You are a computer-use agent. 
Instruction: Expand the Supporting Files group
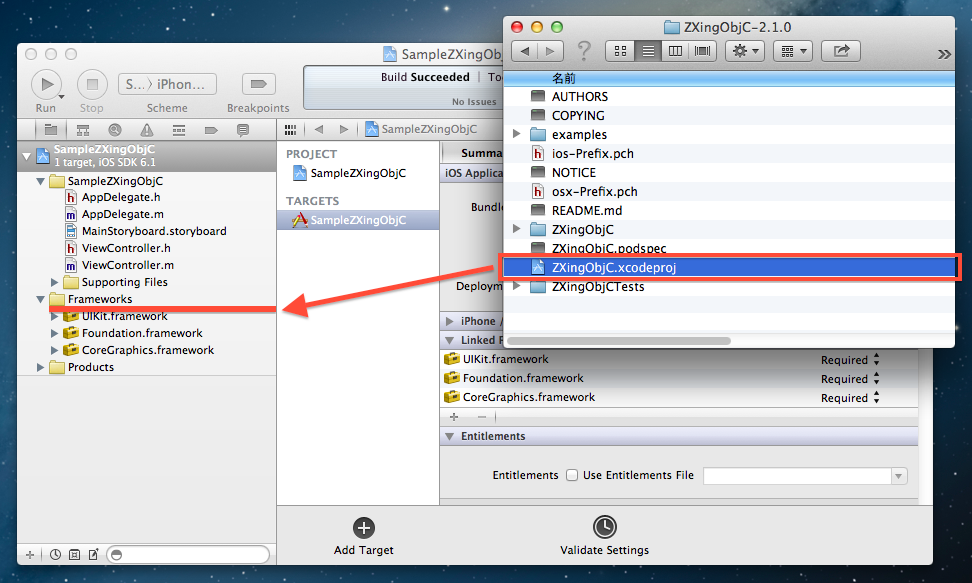[x=55, y=282]
